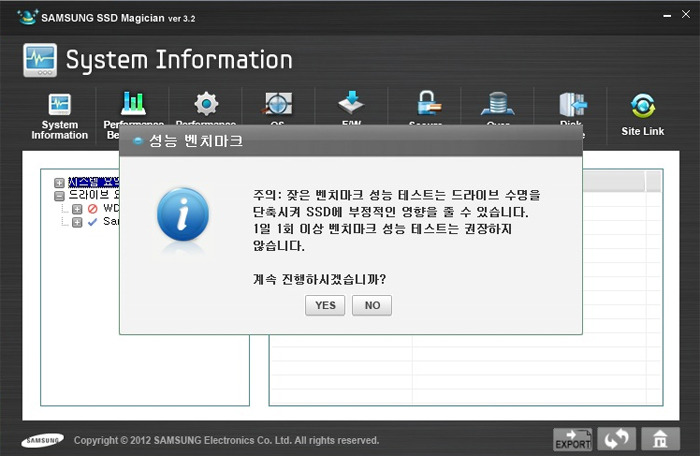Select the highlighted top tree item
The image size is (700, 456).
point(93,182)
